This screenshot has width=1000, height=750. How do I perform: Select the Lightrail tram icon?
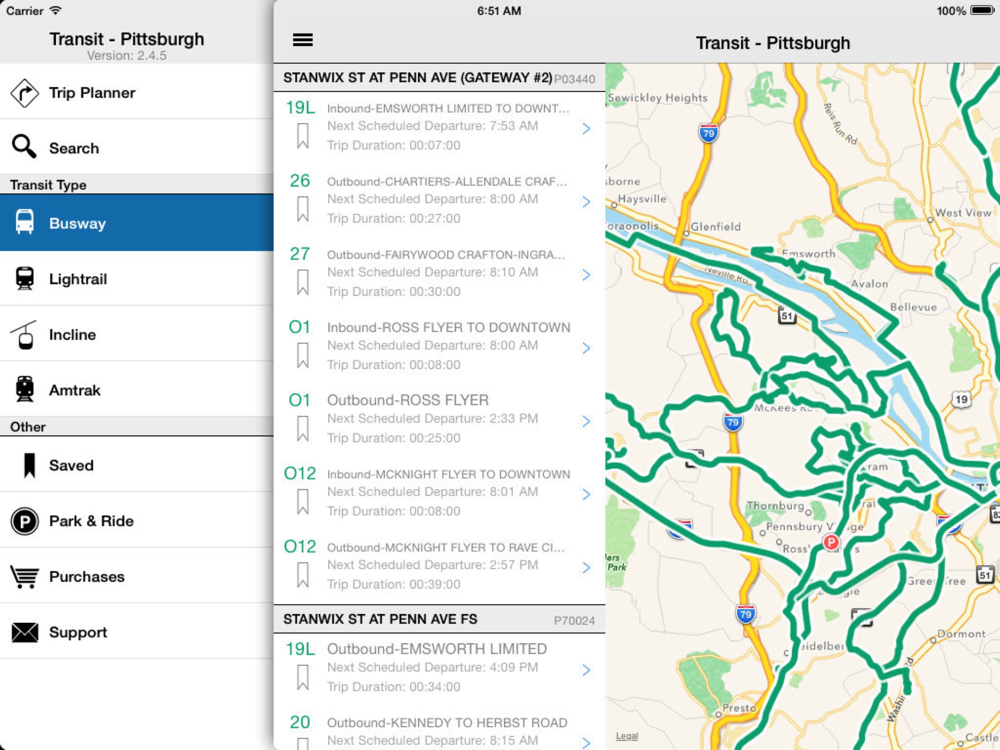[x=25, y=279]
